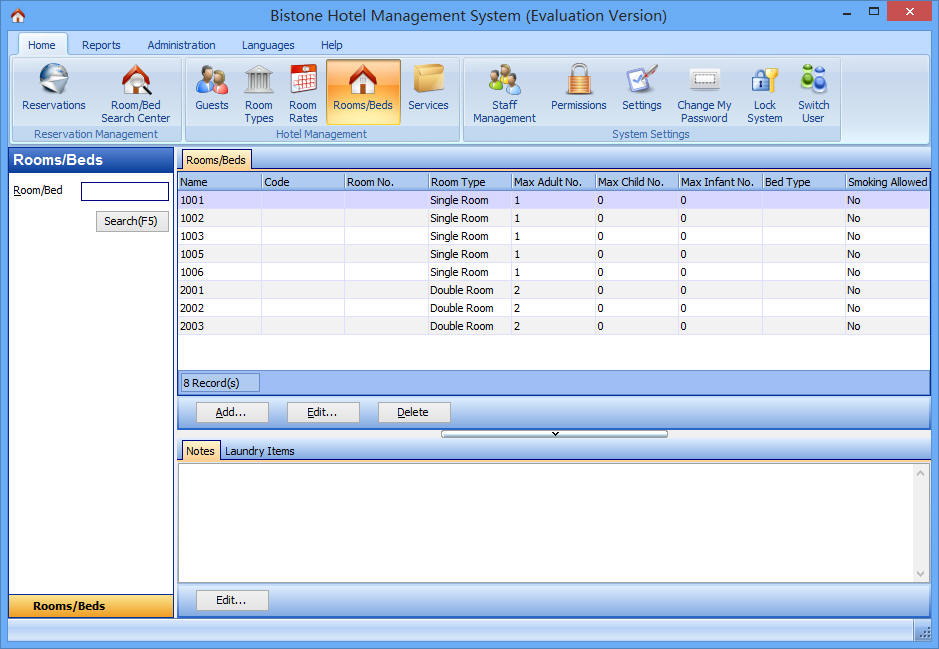
Task: Sort by the Code column header
Action: pos(303,181)
